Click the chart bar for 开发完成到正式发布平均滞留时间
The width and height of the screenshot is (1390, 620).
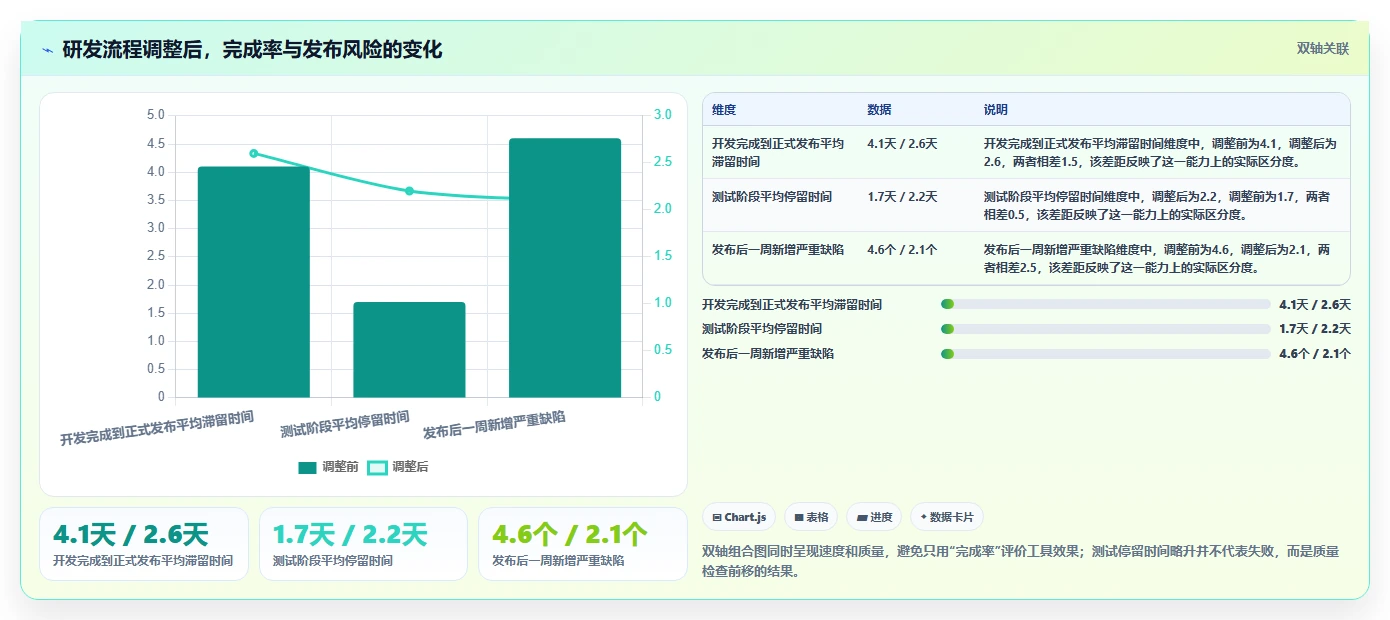tap(253, 282)
